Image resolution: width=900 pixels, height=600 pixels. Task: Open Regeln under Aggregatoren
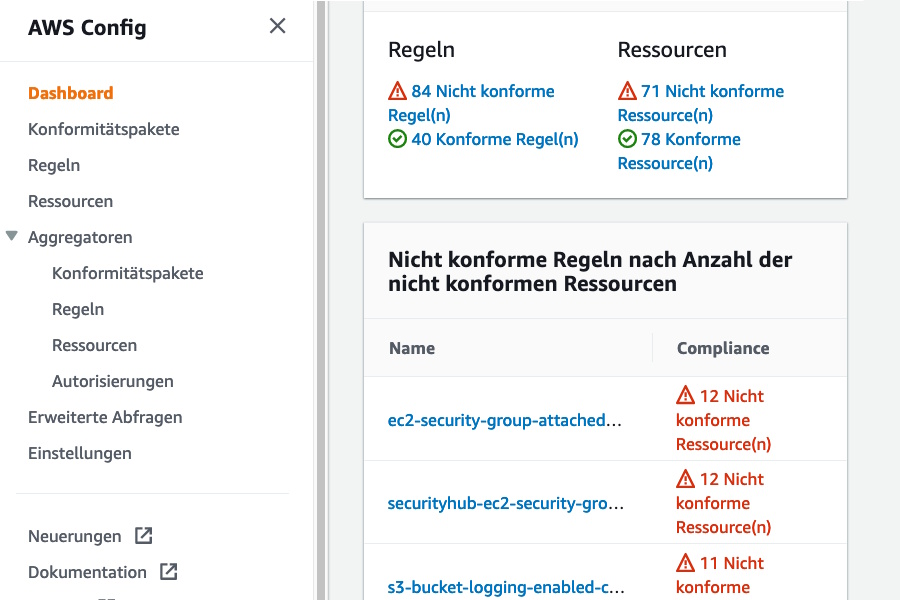(78, 309)
